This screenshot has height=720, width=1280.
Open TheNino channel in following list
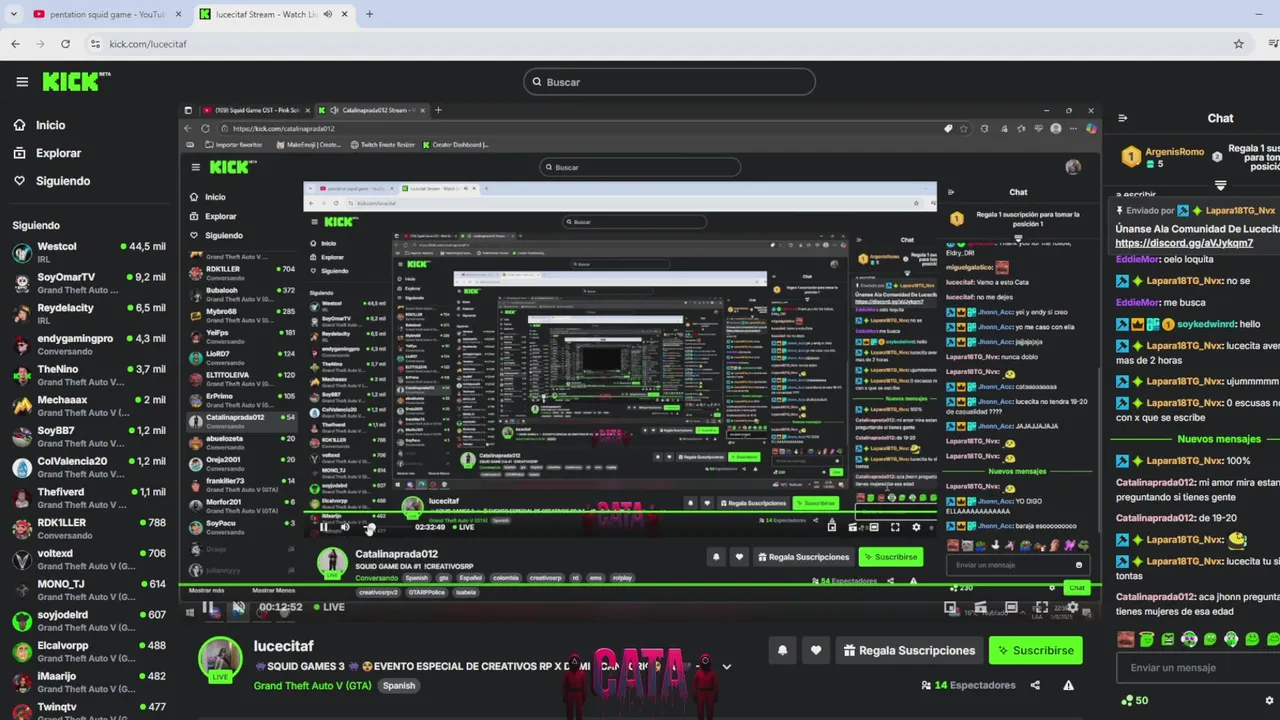tap(88, 375)
